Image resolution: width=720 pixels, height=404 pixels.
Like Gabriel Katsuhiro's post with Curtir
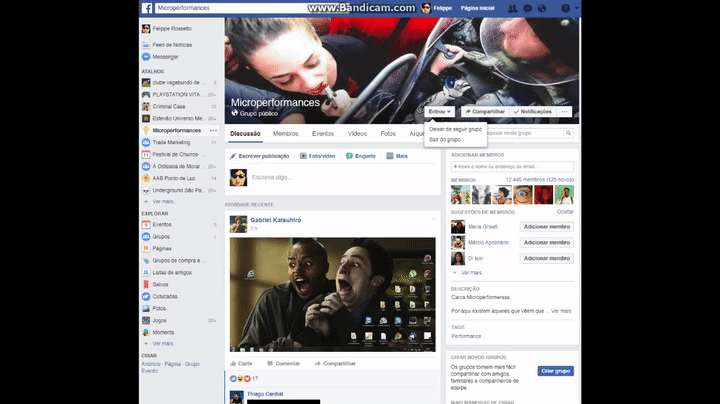(241, 363)
